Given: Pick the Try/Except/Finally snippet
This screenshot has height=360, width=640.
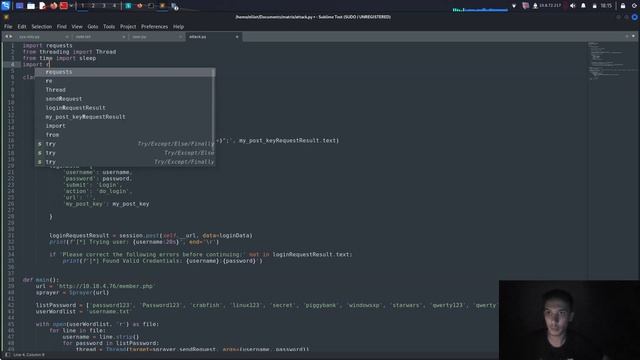Looking at the screenshot, I should (x=125, y=162).
